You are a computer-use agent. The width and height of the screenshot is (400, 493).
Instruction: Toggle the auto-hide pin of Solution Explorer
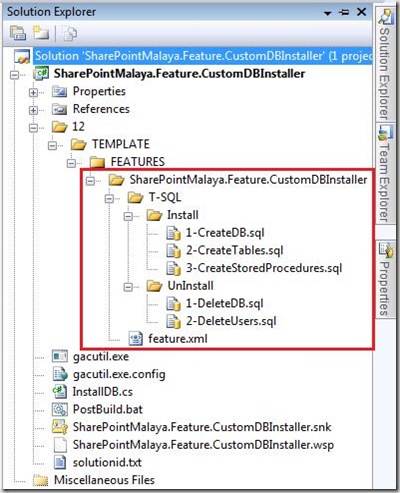coord(343,12)
